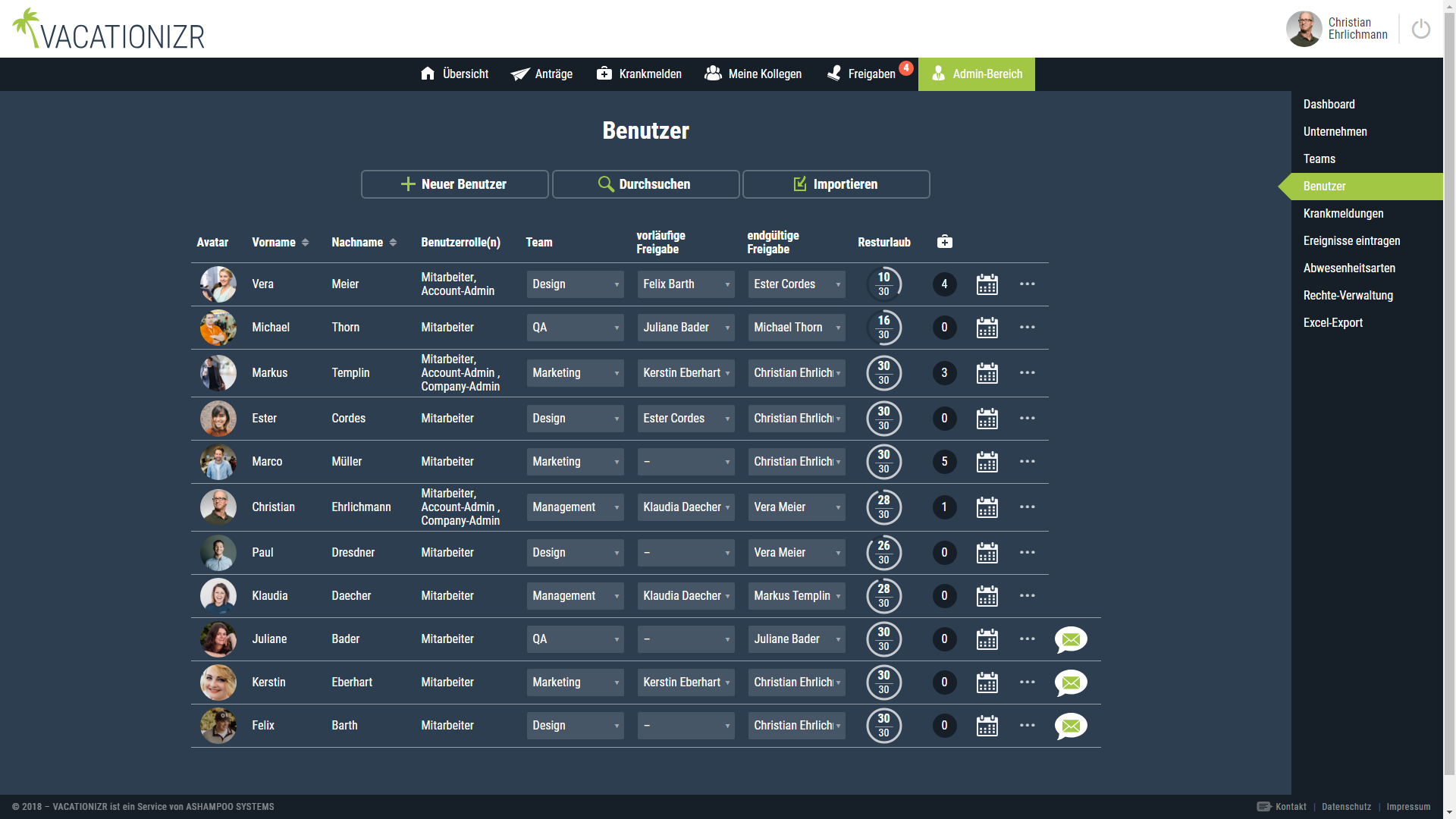Screen dimensions: 1456x819
Task: Click Vera Meier avatar thumbnail
Action: click(218, 284)
